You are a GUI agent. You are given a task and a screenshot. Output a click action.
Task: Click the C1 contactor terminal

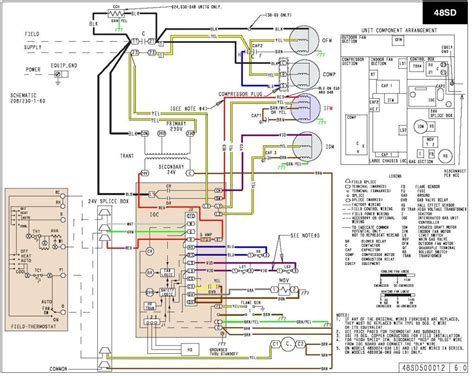coord(275,343)
